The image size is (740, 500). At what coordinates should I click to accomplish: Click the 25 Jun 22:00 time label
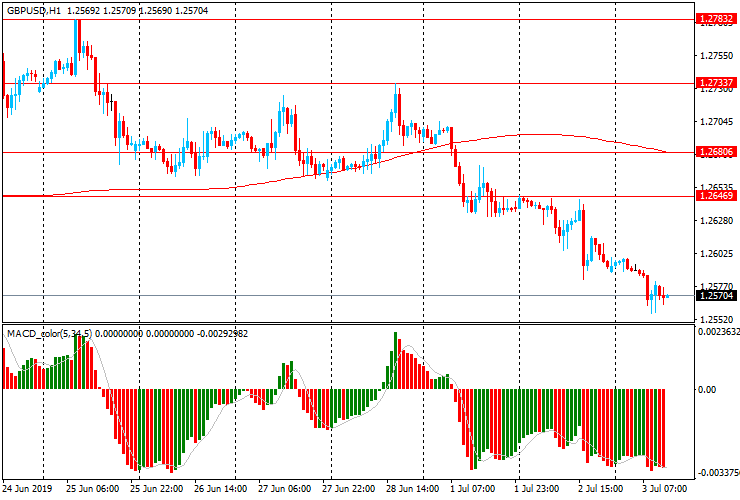click(157, 488)
